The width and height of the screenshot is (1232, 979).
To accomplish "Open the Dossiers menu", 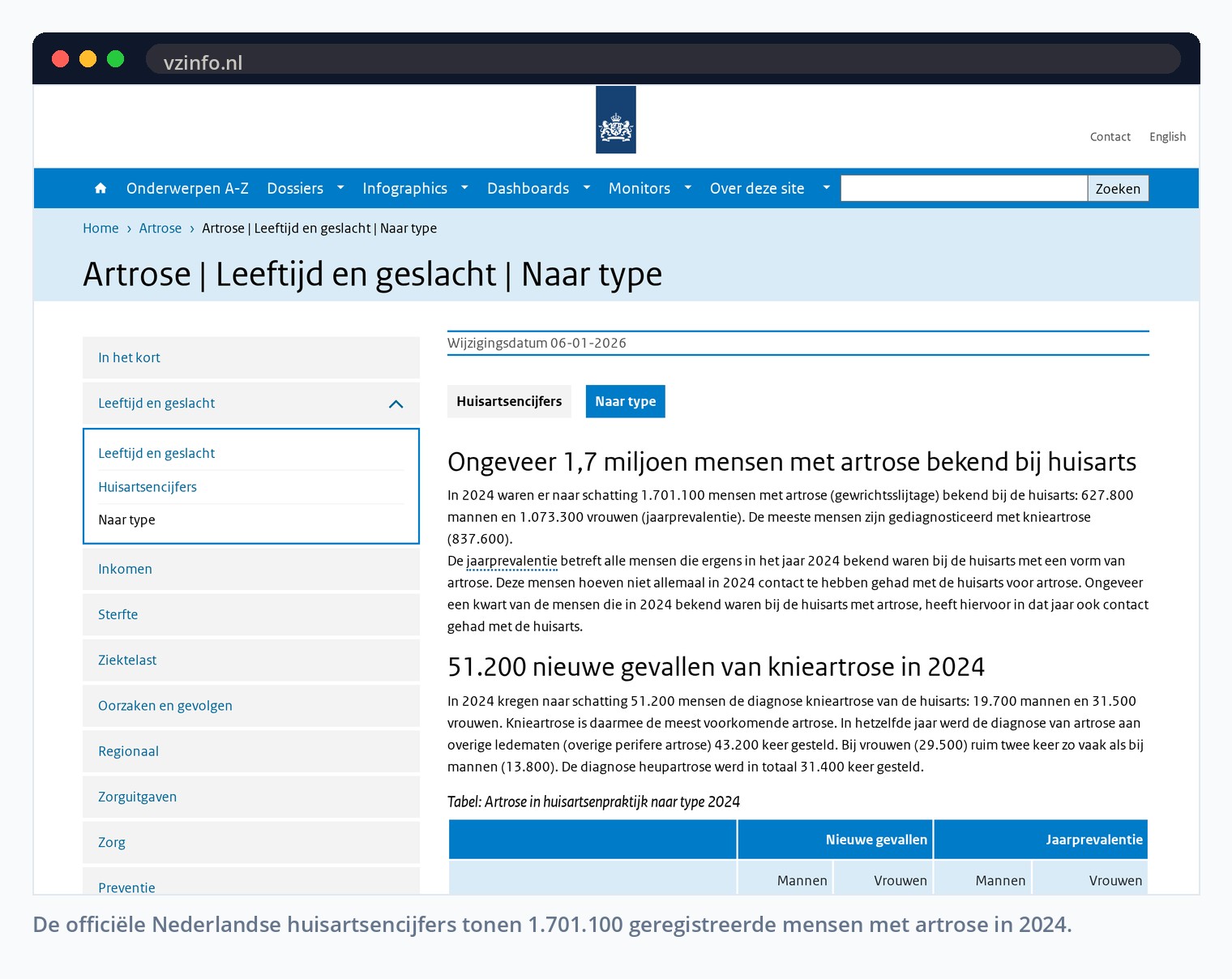I will click(295, 188).
